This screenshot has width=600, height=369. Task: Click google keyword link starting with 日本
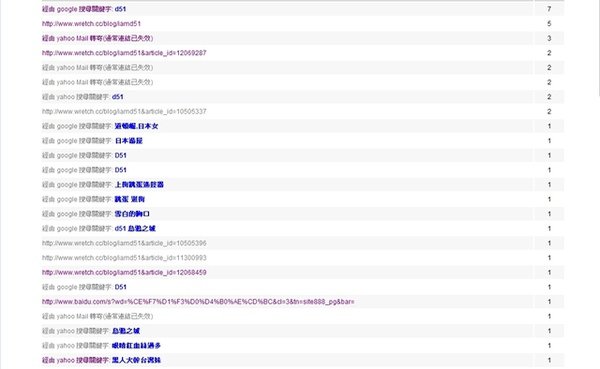click(x=92, y=140)
